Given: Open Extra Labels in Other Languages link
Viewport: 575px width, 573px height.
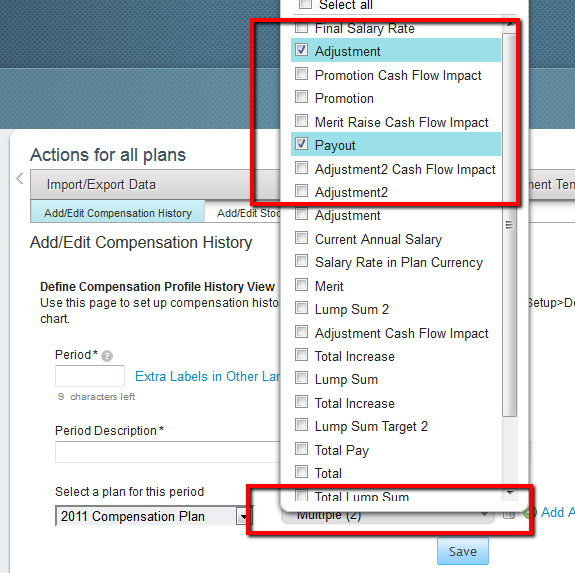Looking at the screenshot, I should coord(208,377).
